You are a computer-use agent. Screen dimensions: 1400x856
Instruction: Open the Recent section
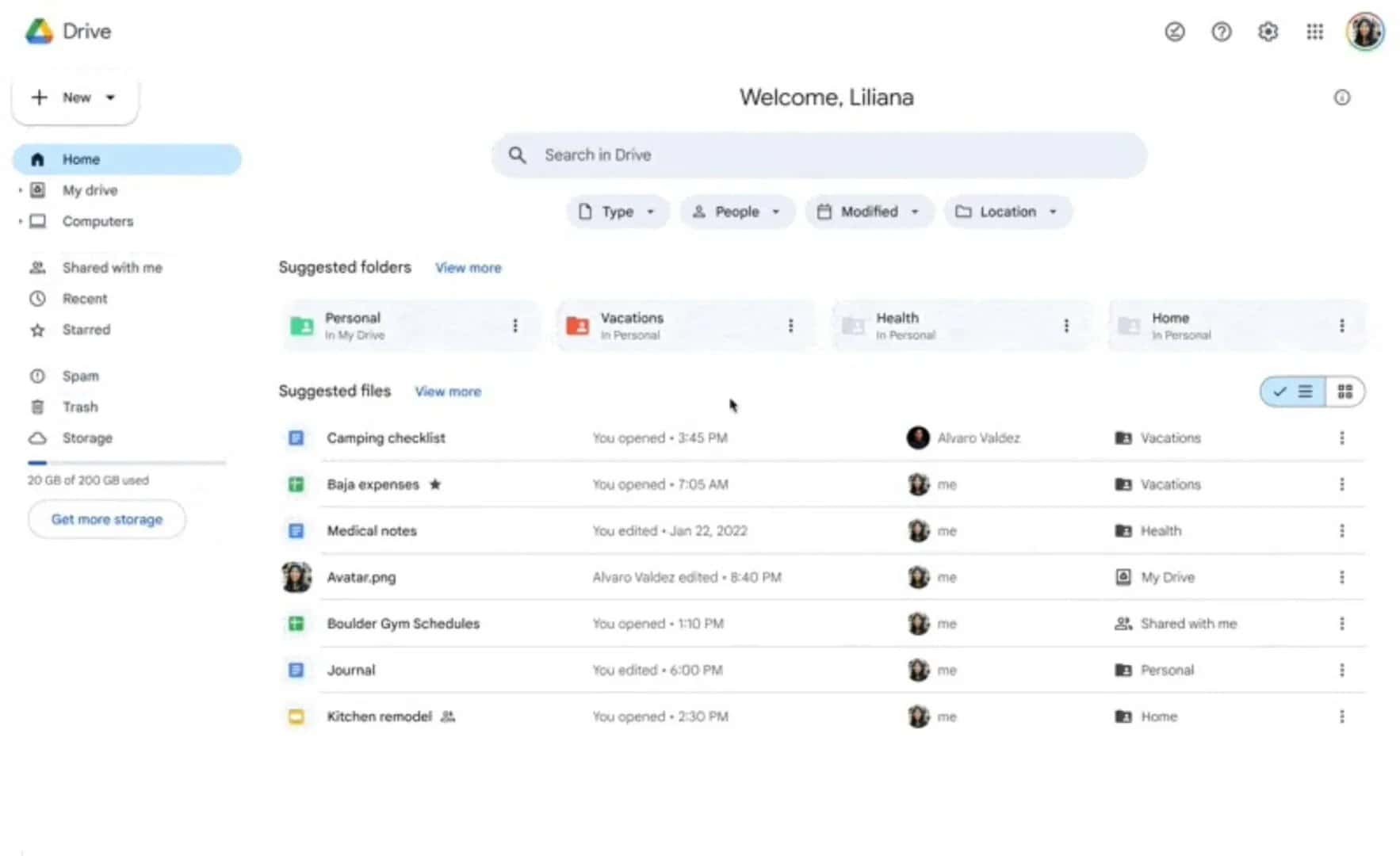click(83, 299)
